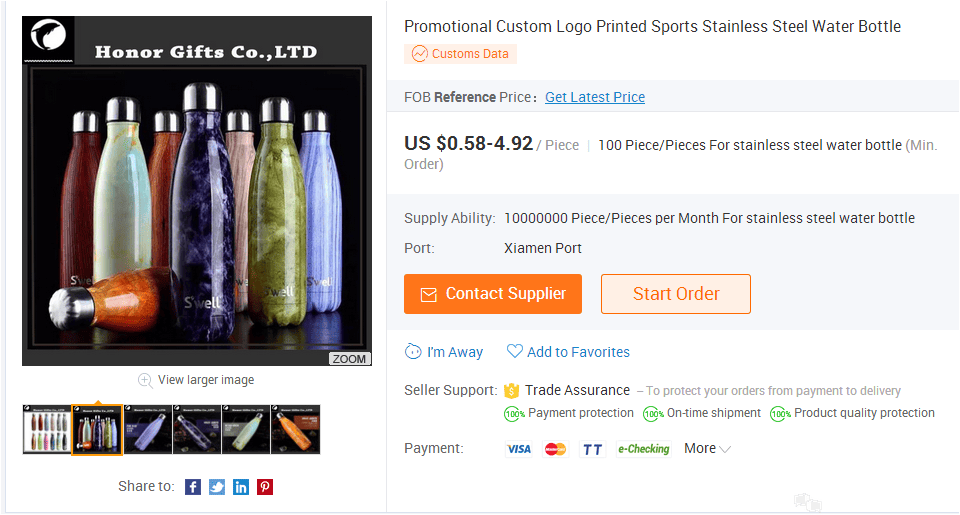Click the Visa payment icon
Viewport: 960px width, 515px height.
[x=518, y=449]
